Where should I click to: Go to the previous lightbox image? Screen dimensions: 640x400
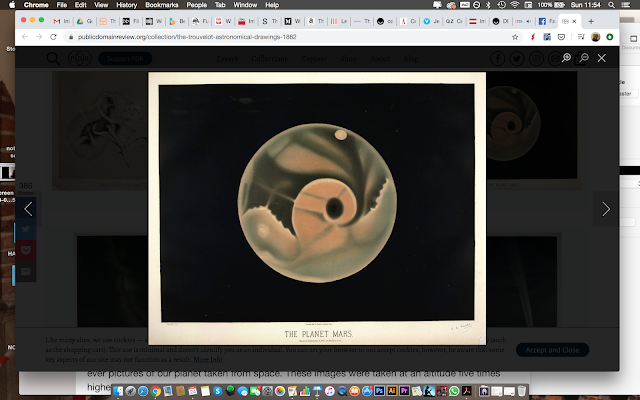pyautogui.click(x=28, y=209)
